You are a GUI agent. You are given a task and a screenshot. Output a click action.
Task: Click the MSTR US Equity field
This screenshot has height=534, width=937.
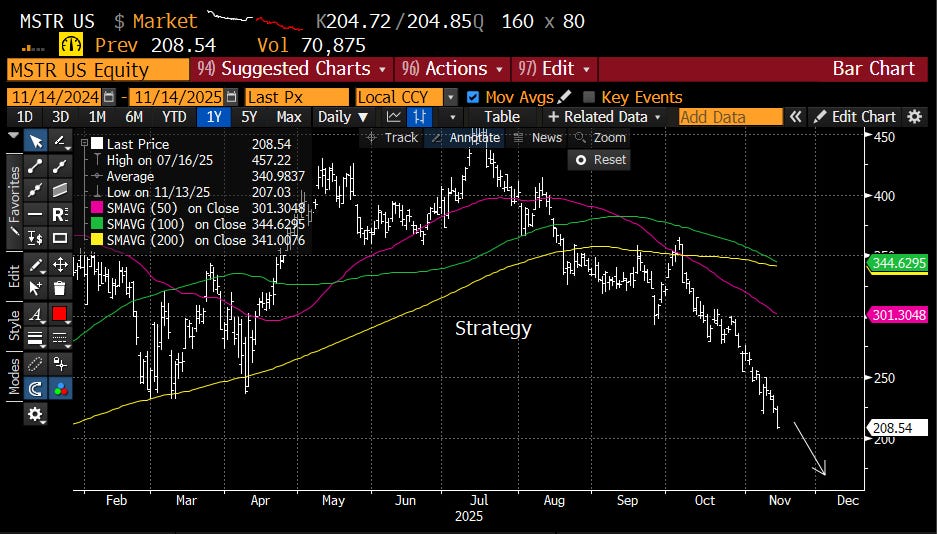pyautogui.click(x=98, y=69)
